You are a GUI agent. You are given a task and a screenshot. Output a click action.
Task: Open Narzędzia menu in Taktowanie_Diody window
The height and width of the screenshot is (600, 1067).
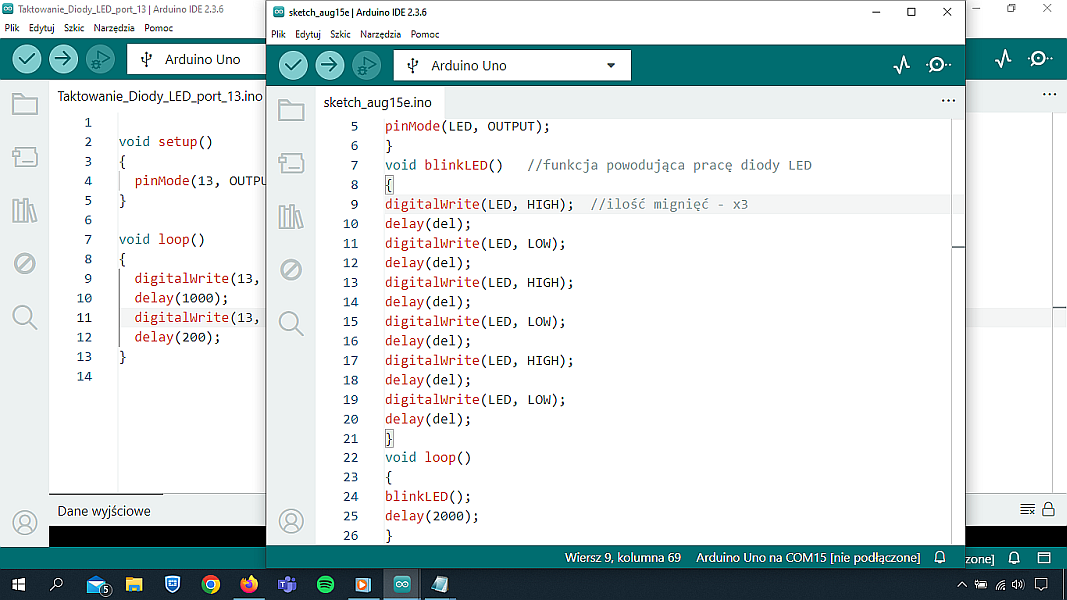point(114,28)
